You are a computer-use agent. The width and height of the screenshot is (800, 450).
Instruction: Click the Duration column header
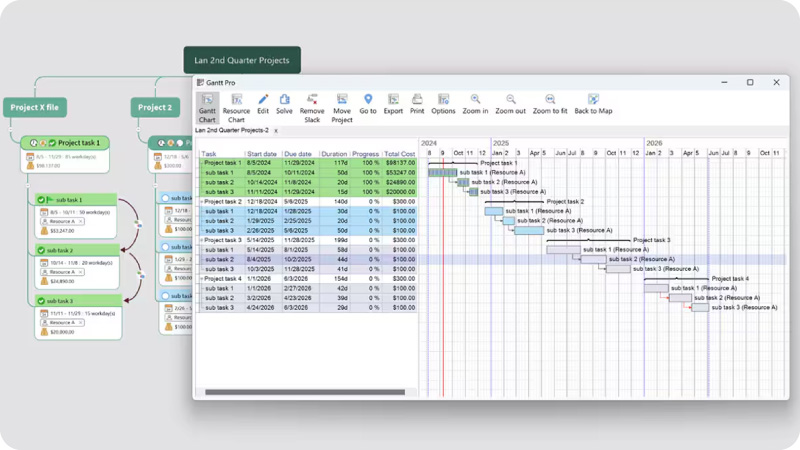tap(334, 154)
